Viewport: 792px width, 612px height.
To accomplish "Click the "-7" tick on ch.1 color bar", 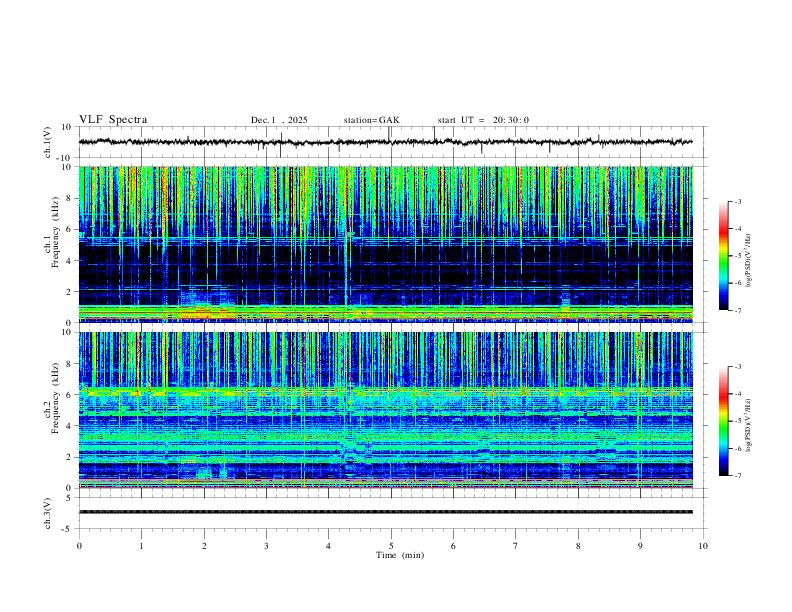I will click(737, 311).
